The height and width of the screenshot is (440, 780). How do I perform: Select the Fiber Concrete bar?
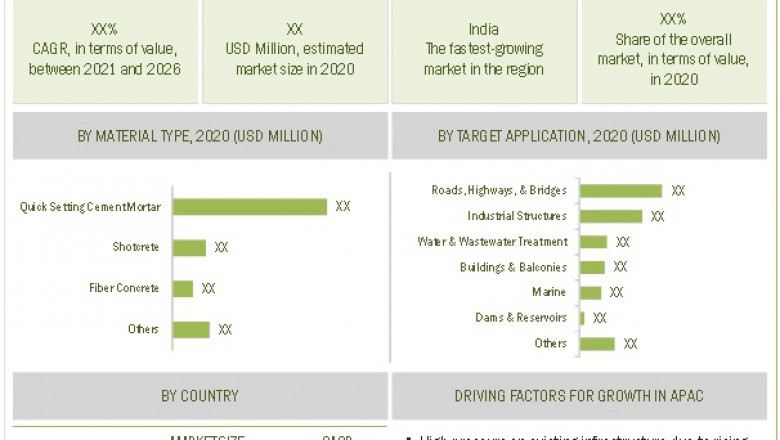point(183,288)
